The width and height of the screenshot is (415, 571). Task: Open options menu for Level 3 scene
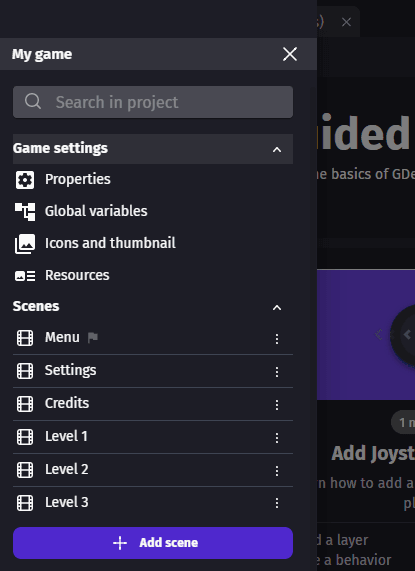tap(277, 503)
